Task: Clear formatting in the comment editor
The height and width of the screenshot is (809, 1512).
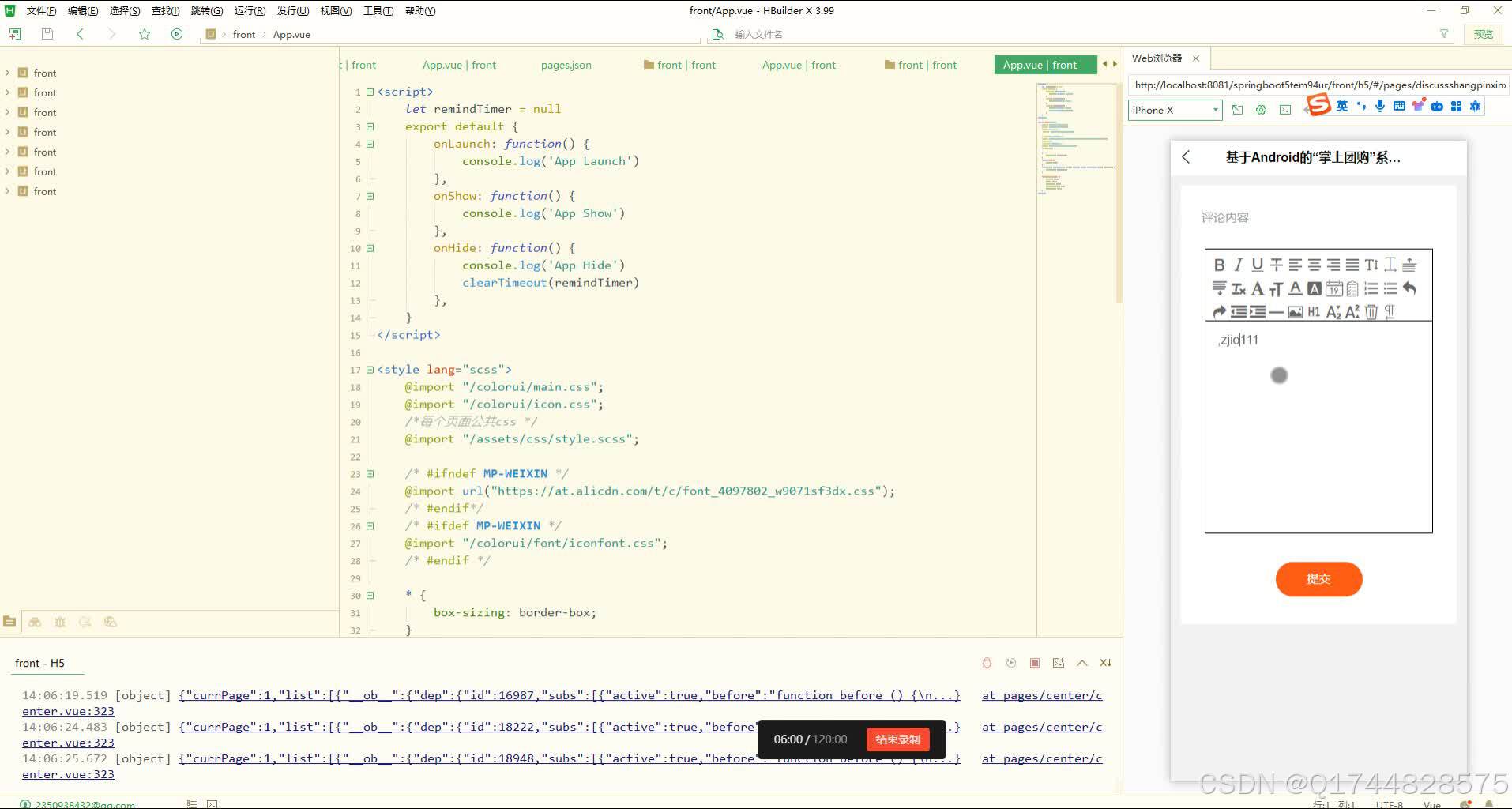Action: pos(1239,289)
